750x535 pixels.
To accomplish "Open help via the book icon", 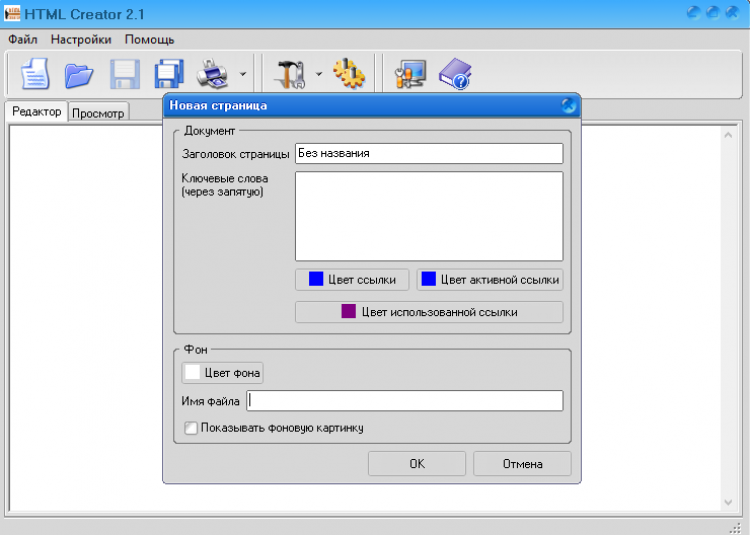I will tap(455, 74).
